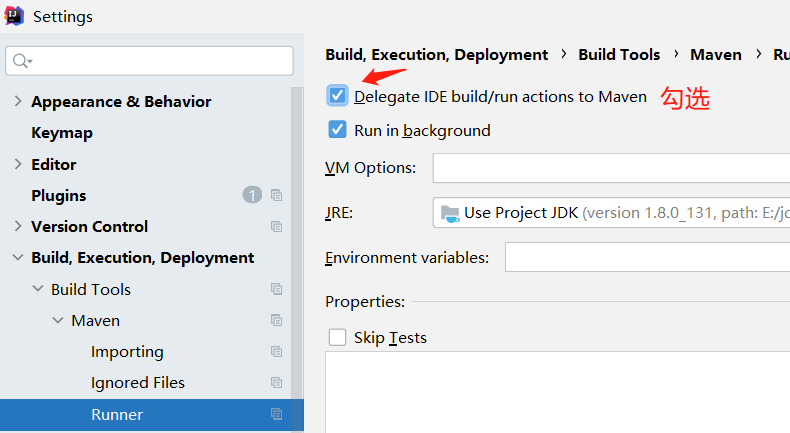The width and height of the screenshot is (790, 433).
Task: Click the project-level icon beside Runner
Action: pyautogui.click(x=277, y=414)
